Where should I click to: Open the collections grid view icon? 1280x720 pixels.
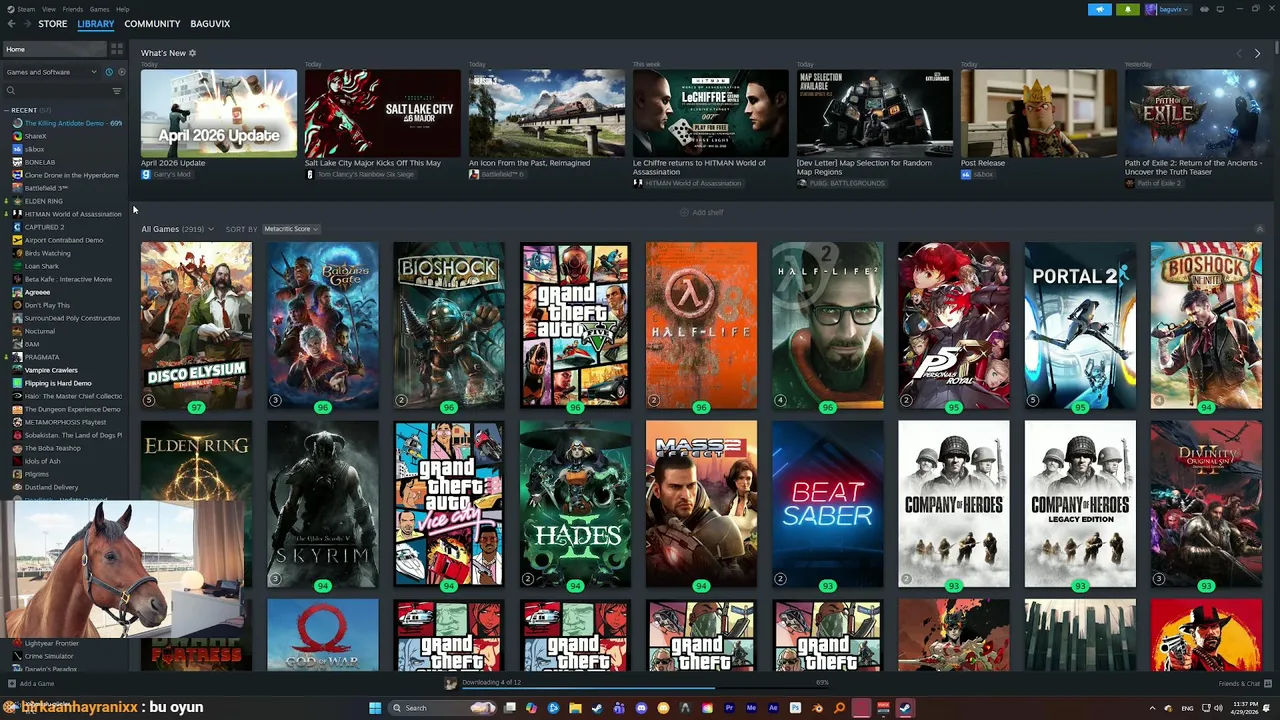117,48
